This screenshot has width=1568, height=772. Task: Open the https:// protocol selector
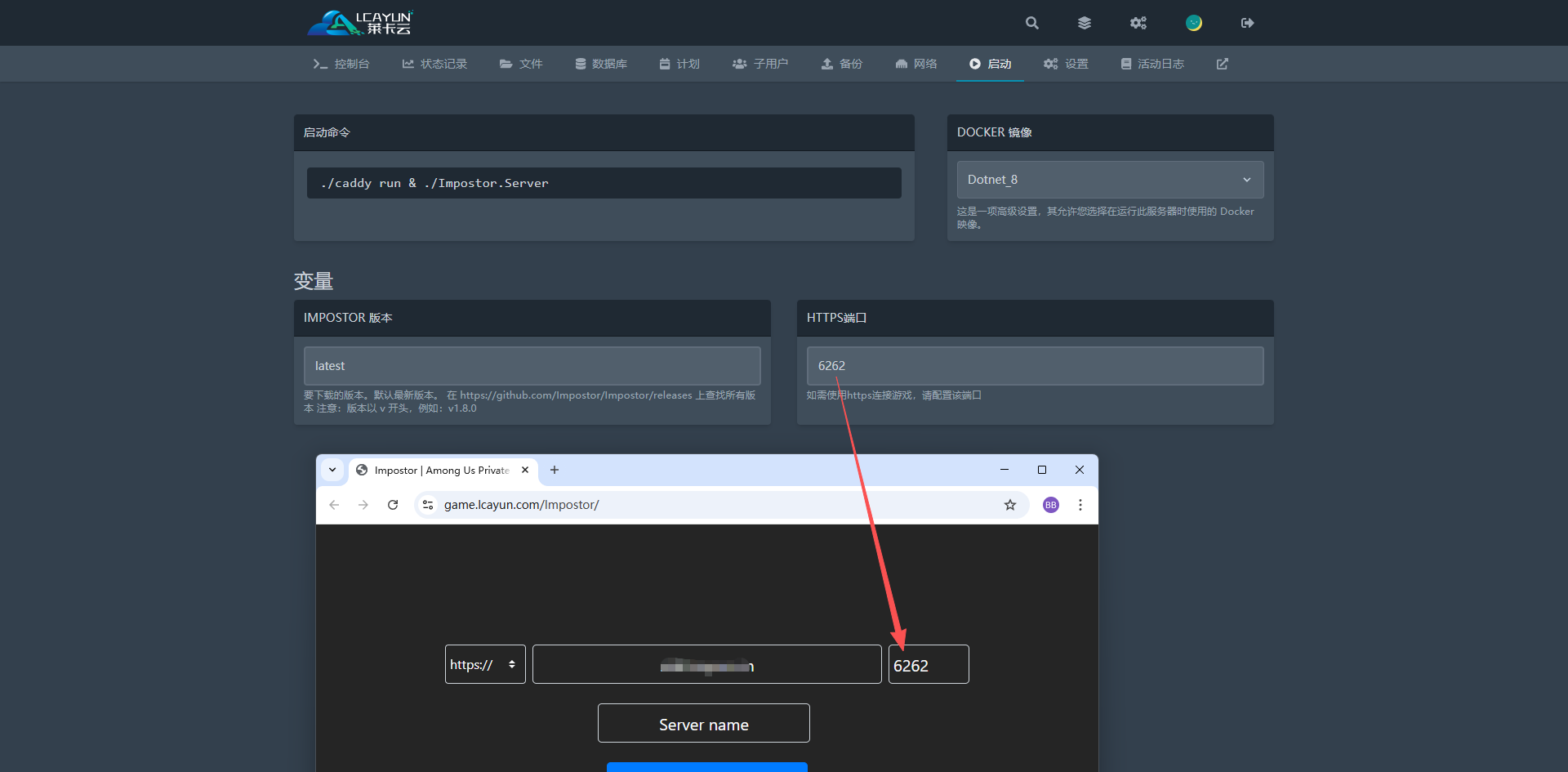click(484, 664)
